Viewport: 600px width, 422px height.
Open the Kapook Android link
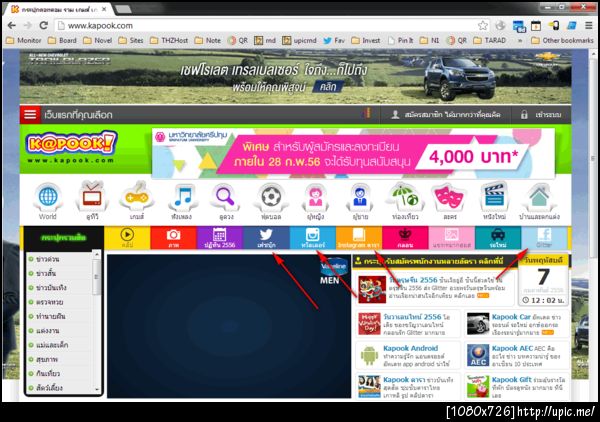410,348
